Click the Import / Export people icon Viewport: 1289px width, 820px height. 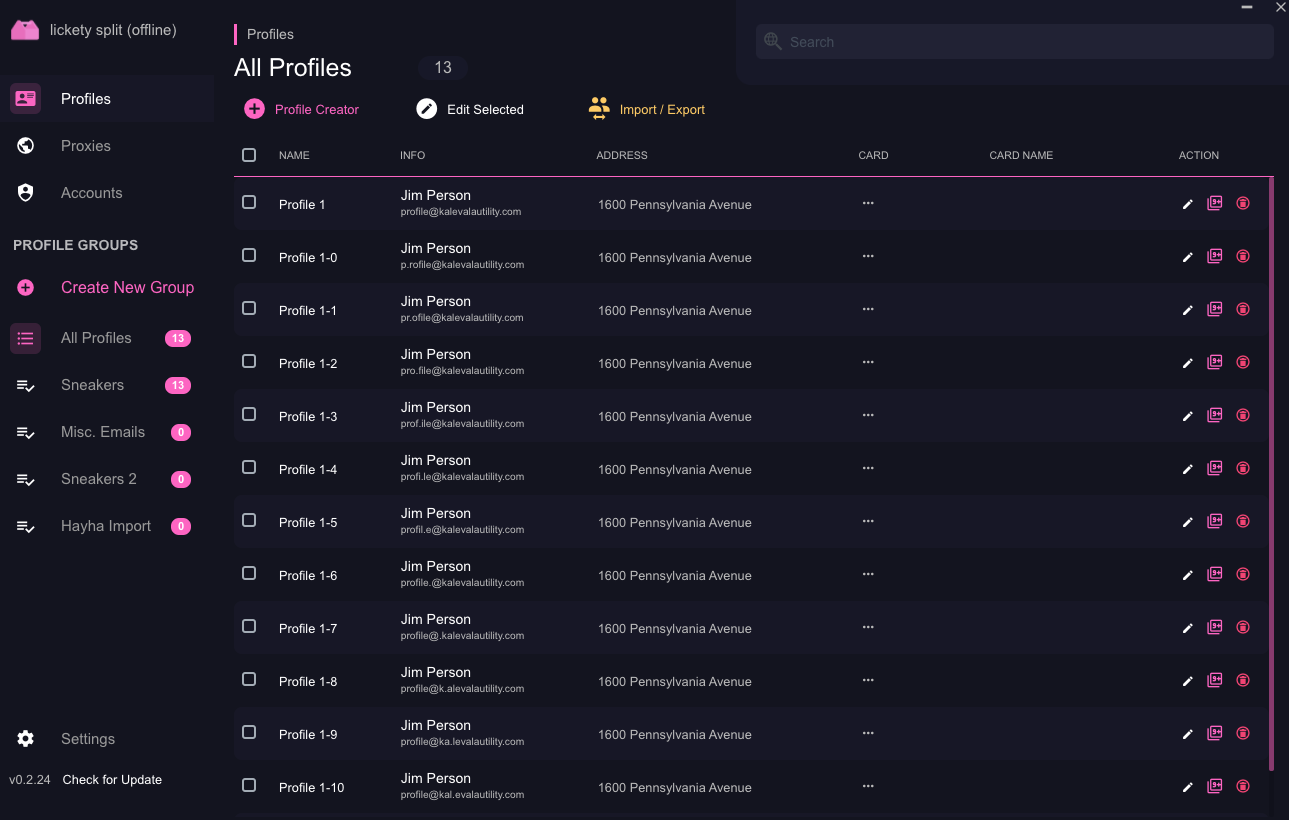[599, 109]
